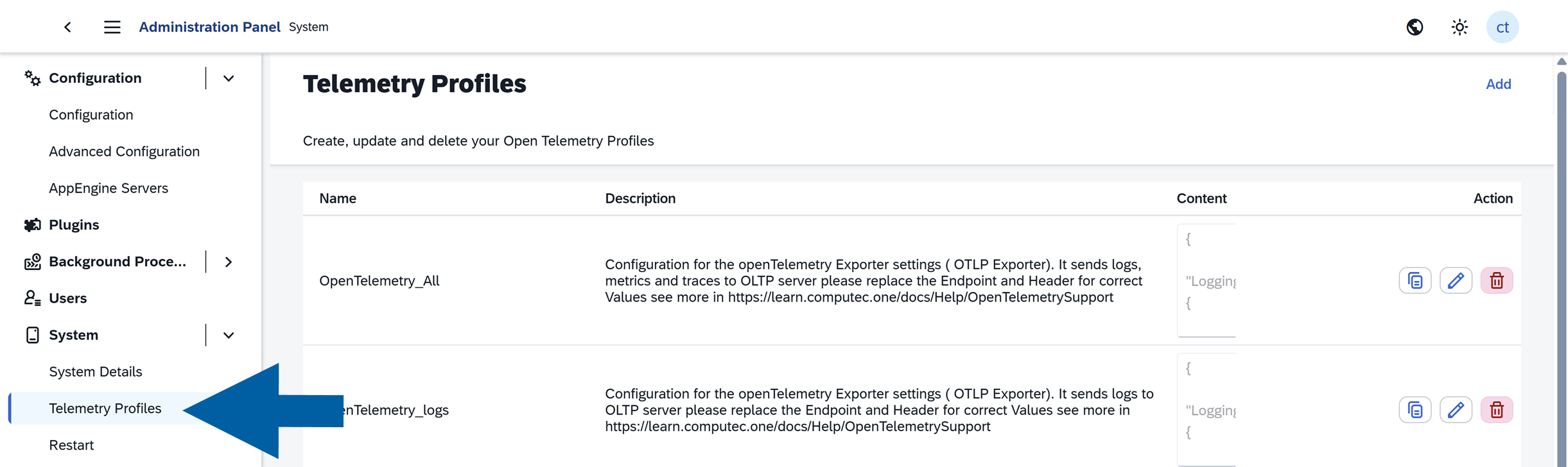Click the OpenTelemetry_logs content JSON box
The height and width of the screenshot is (467, 1568).
click(1206, 410)
